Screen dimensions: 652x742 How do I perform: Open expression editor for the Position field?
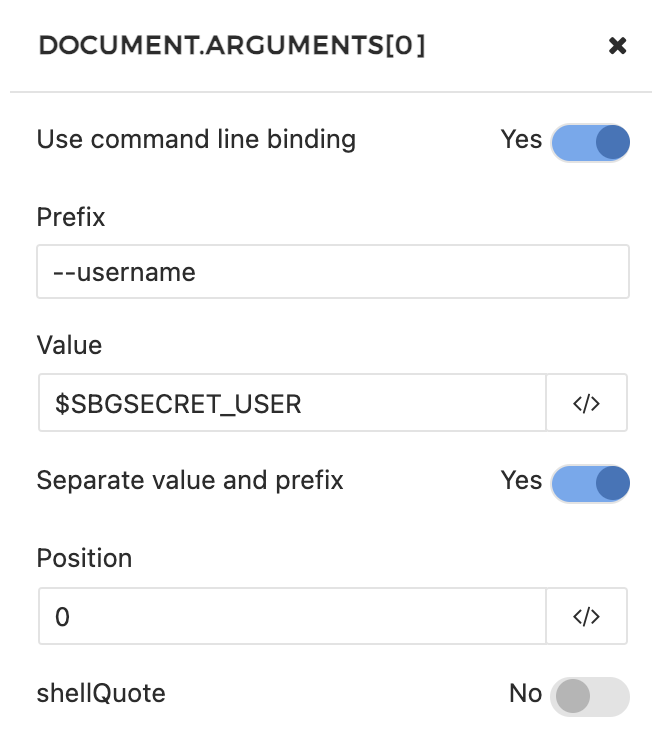(x=586, y=616)
